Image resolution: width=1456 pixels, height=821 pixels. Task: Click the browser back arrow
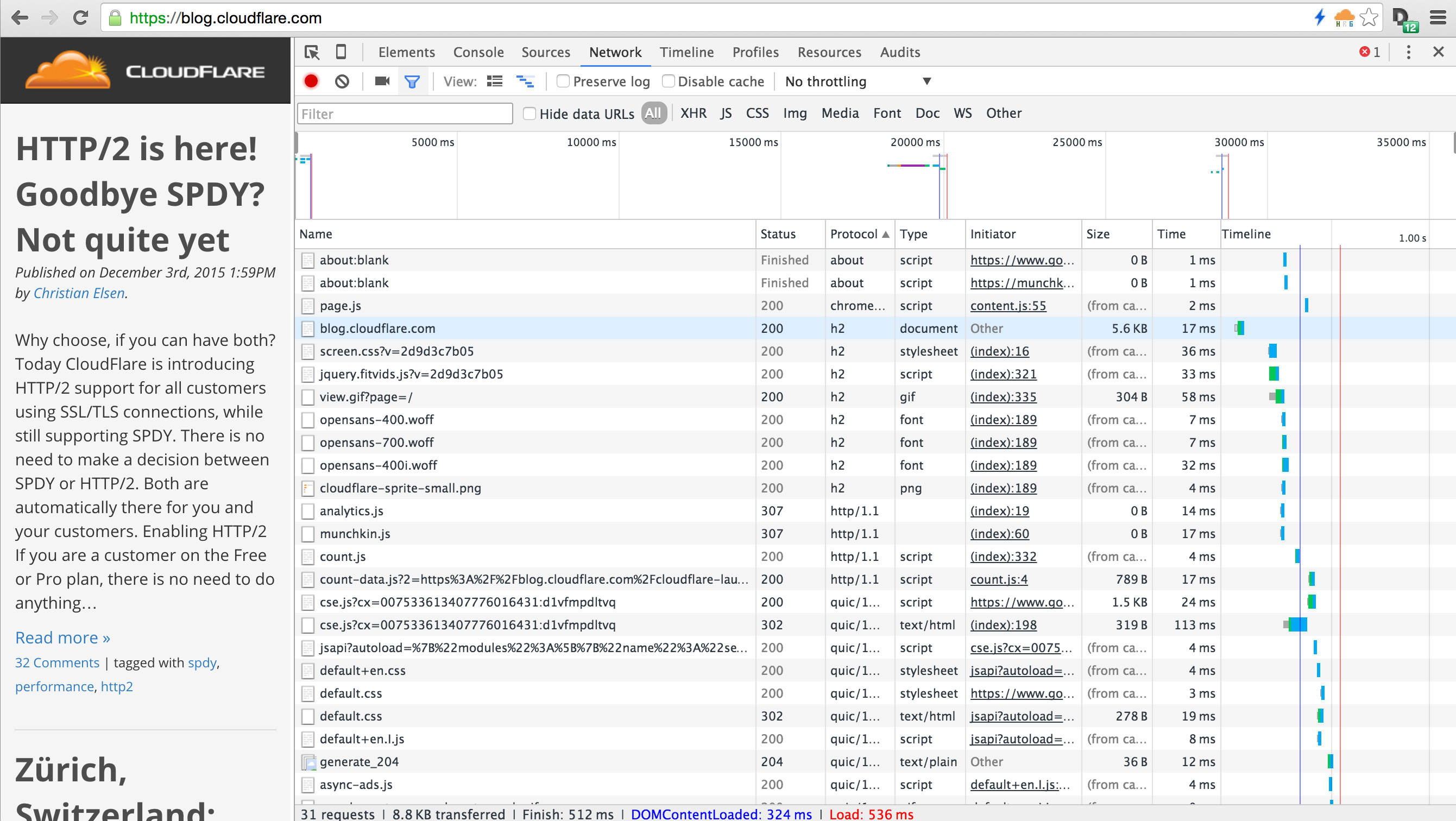(x=20, y=18)
